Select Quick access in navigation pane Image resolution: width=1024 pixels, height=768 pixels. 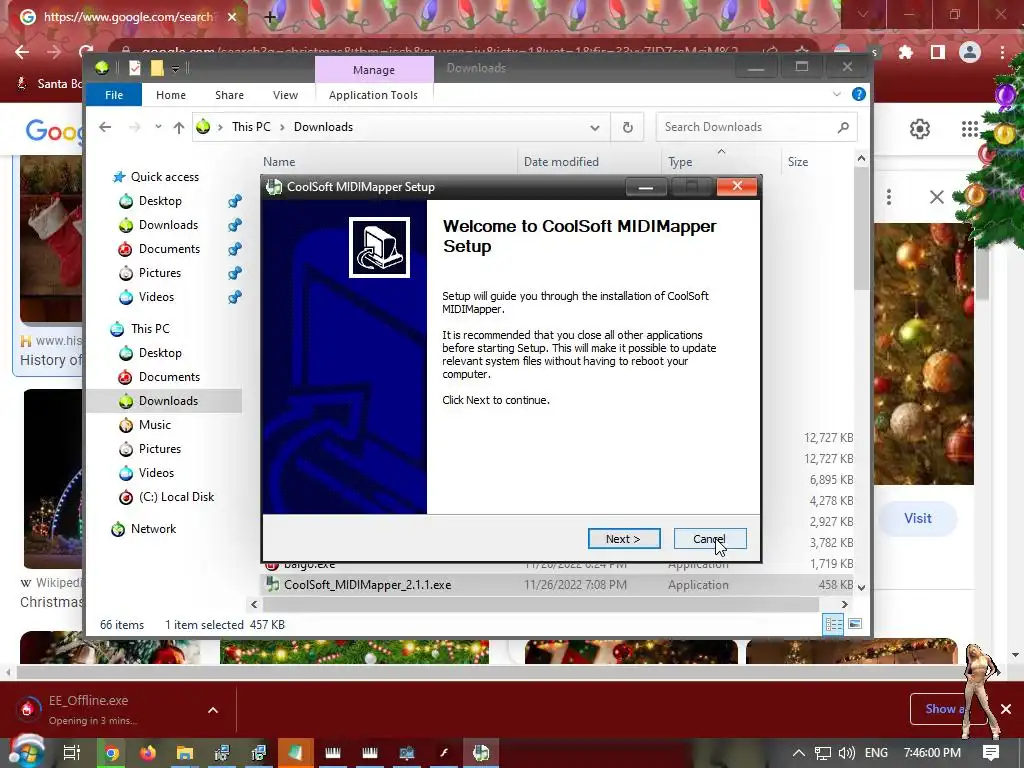[165, 176]
